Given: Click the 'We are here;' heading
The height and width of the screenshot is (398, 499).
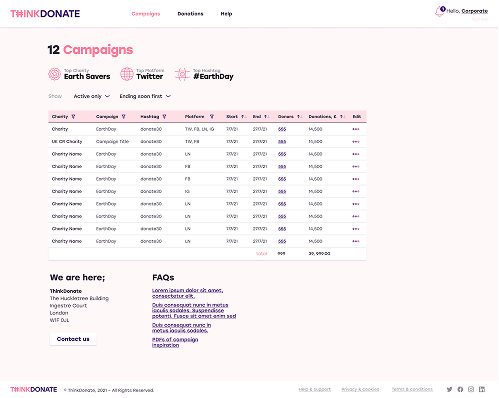Looking at the screenshot, I should [x=77, y=278].
